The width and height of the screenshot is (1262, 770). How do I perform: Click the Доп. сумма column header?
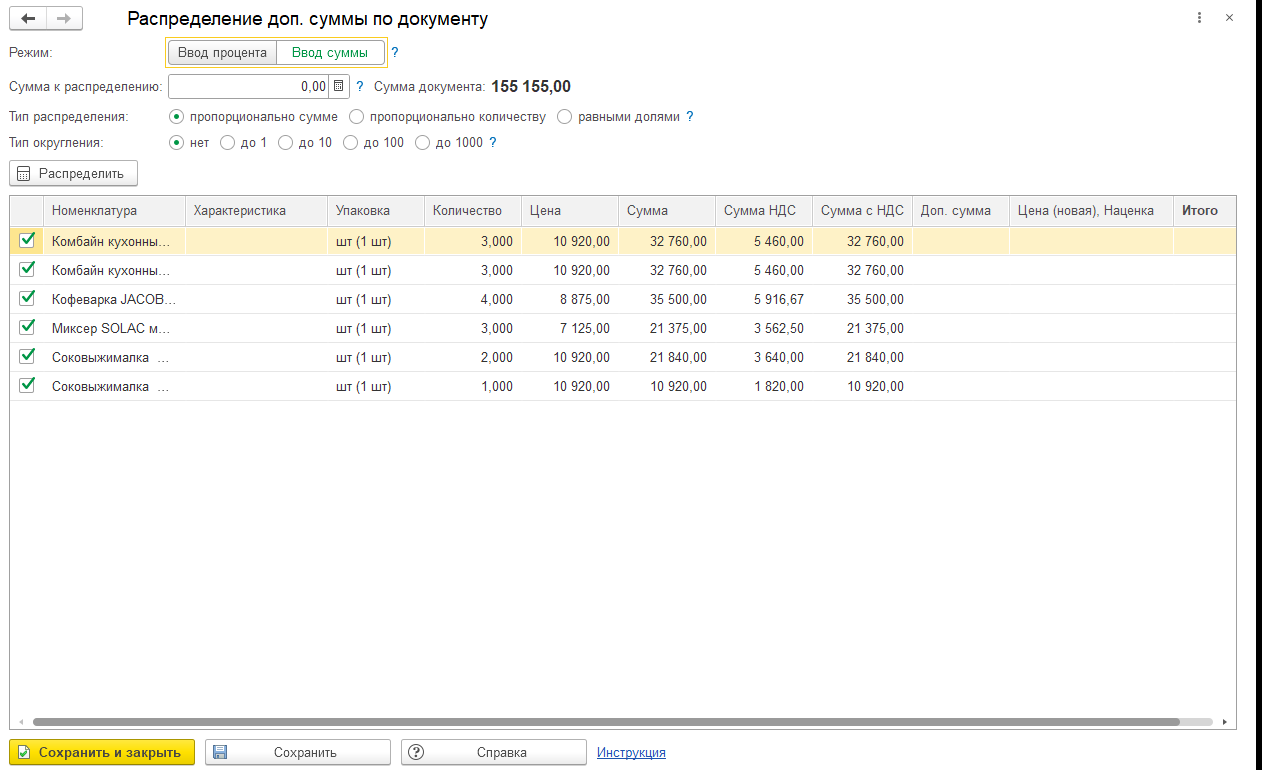coord(961,211)
